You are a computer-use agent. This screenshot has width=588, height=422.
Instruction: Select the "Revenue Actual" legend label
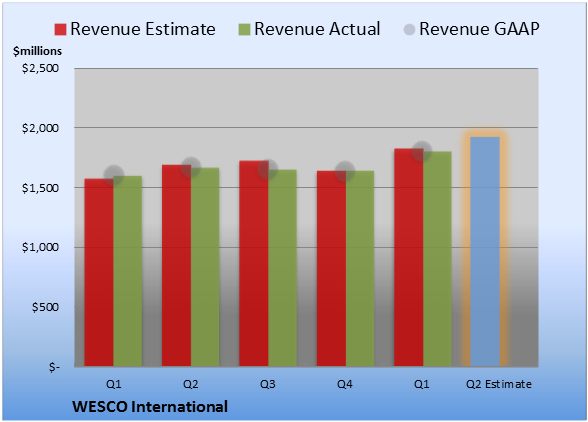point(317,29)
